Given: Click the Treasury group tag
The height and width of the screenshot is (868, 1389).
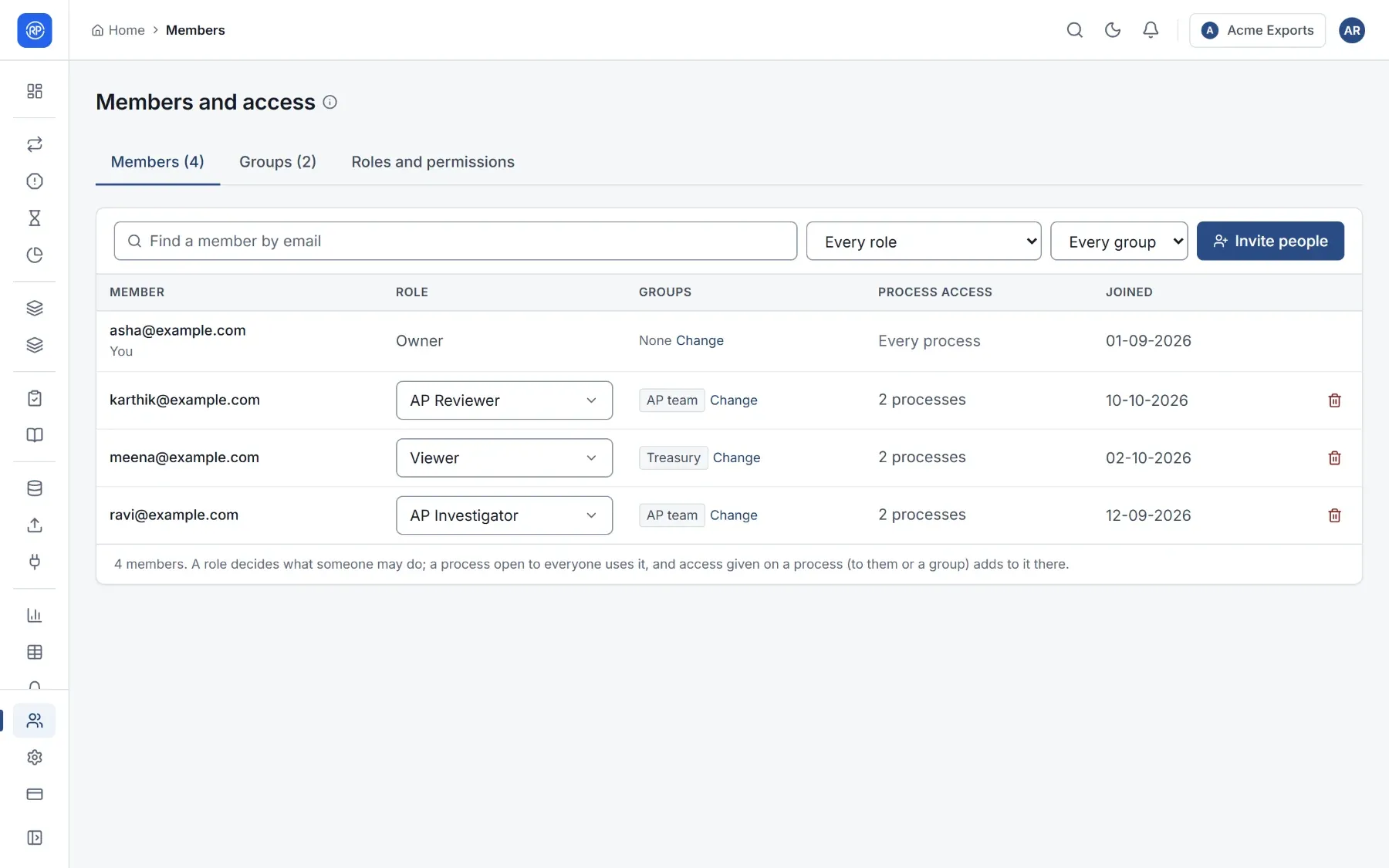Looking at the screenshot, I should click(x=674, y=458).
